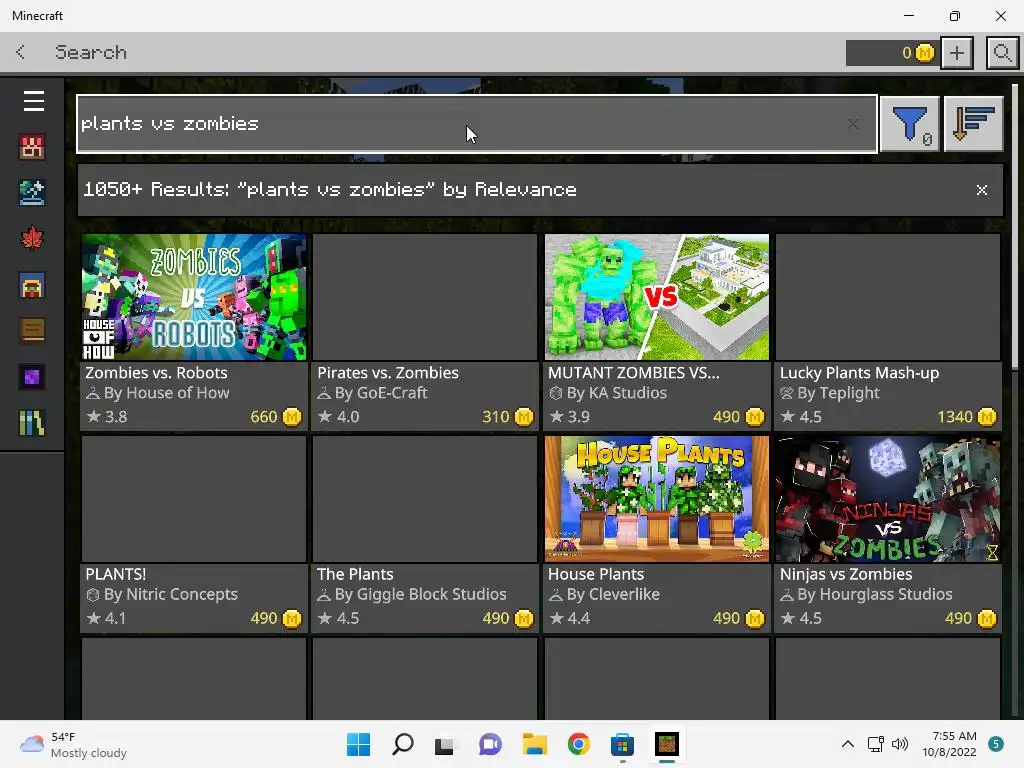Open the filter options funnel button
This screenshot has width=1024, height=768.
click(910, 124)
